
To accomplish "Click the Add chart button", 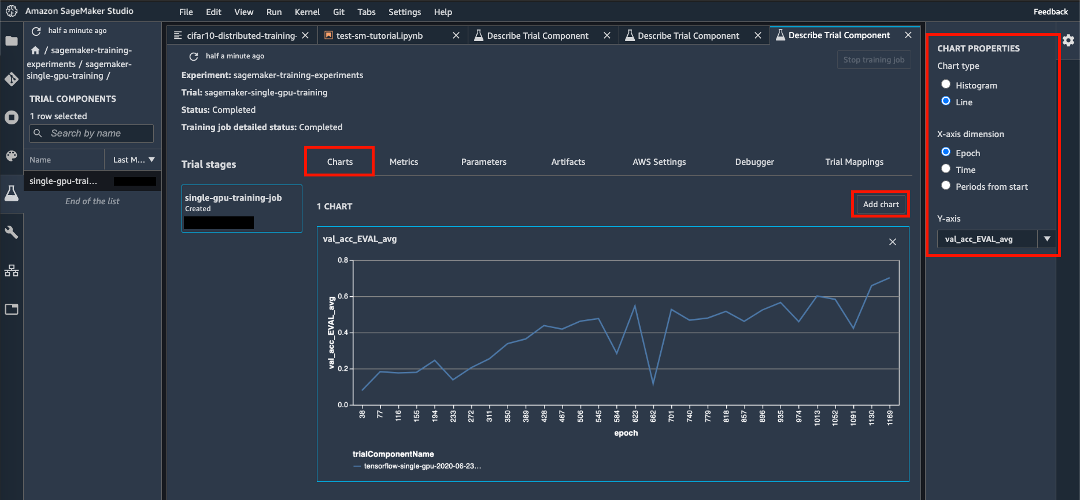I will click(x=881, y=205).
